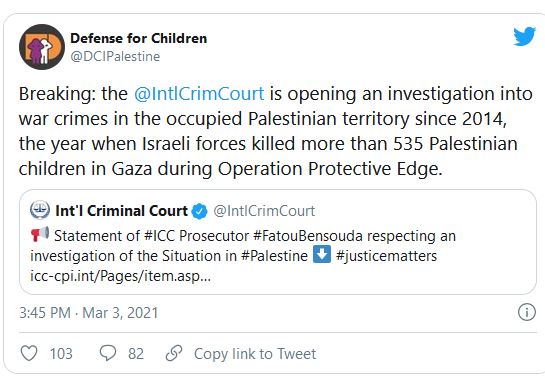Open the tweet timestamp 3:45 PM Mar 3, 2021

point(89,313)
